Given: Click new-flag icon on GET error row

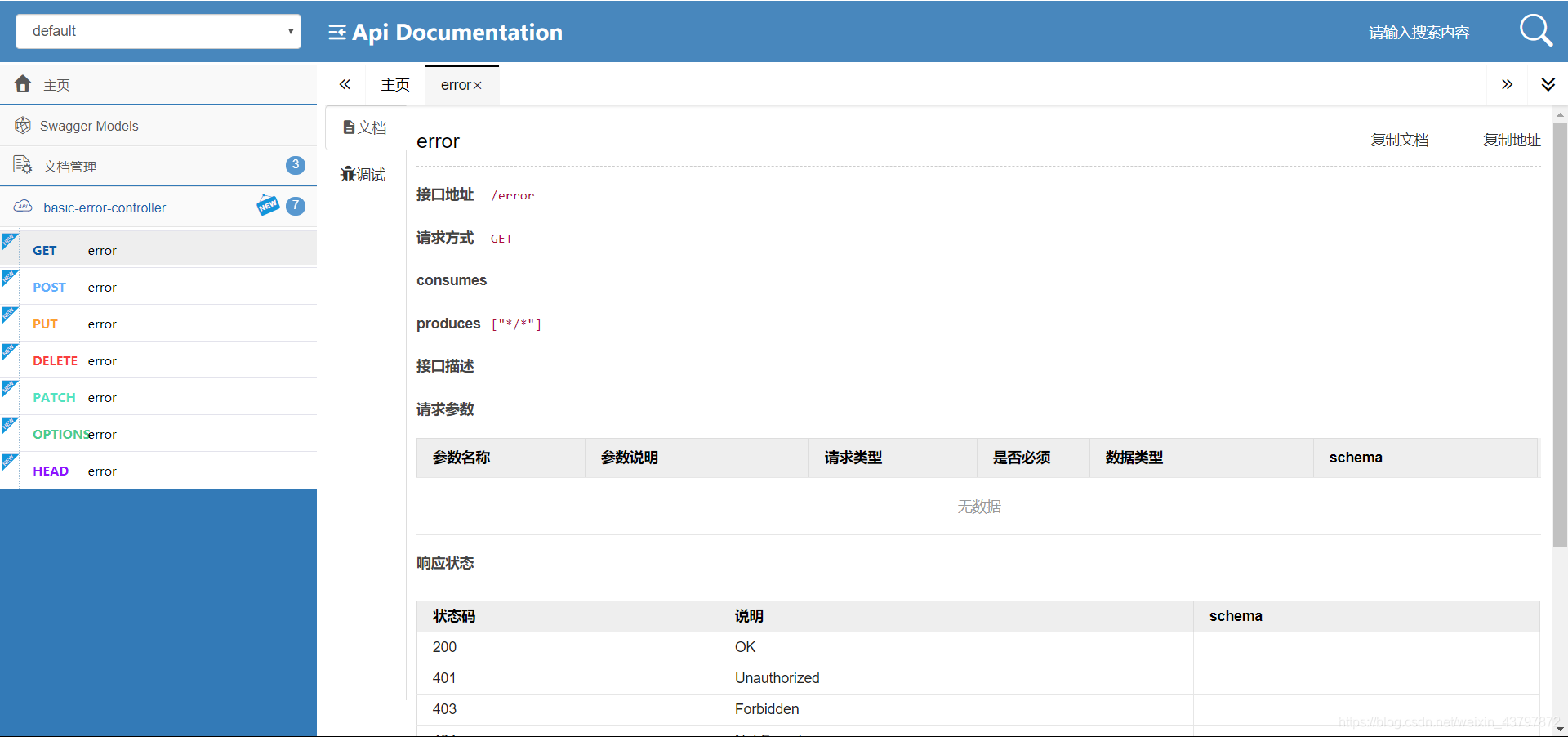Looking at the screenshot, I should [10, 241].
